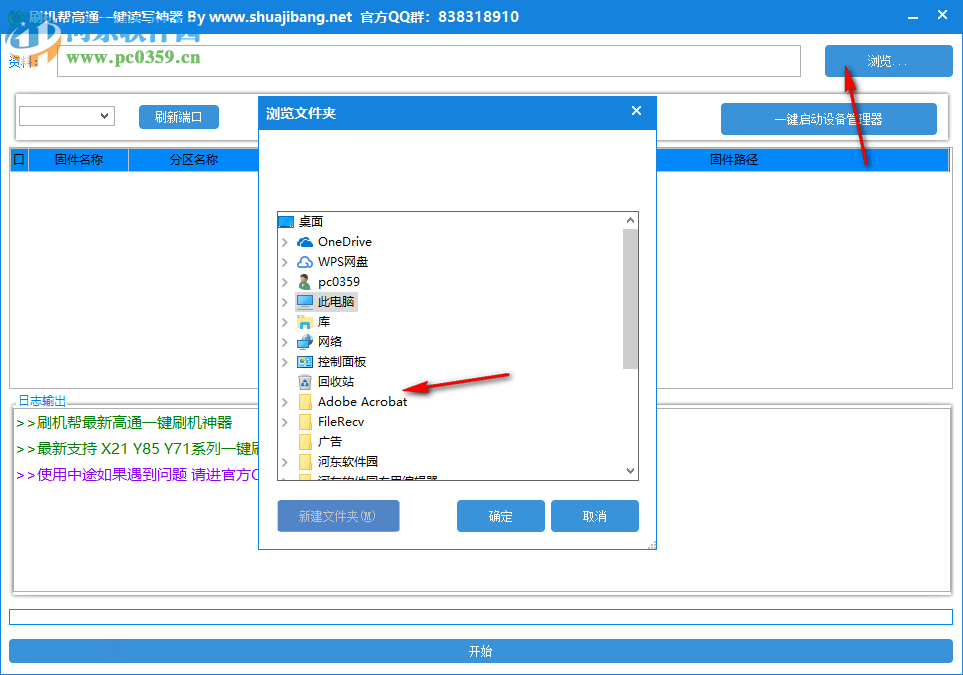
Task: Expand the WPS网盘 tree node
Action: click(x=285, y=262)
